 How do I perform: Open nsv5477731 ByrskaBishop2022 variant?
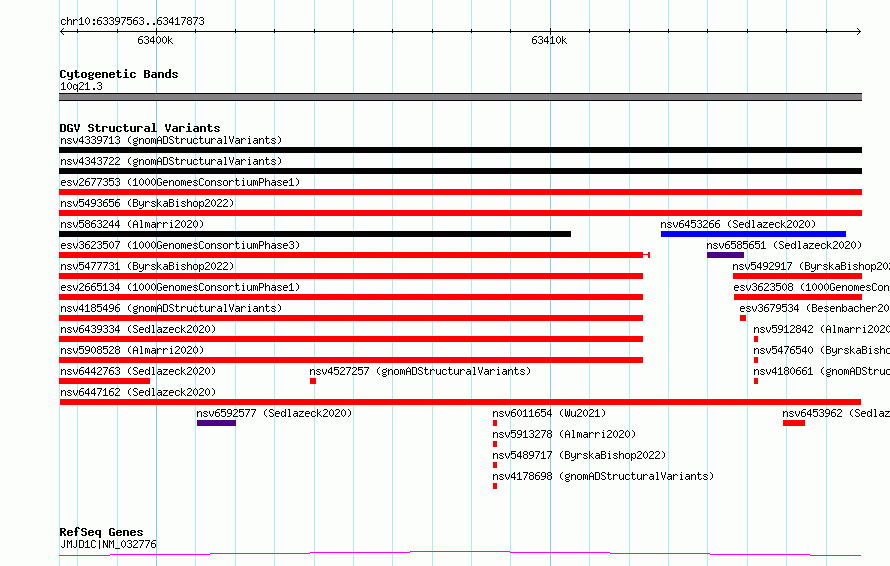pos(147,266)
